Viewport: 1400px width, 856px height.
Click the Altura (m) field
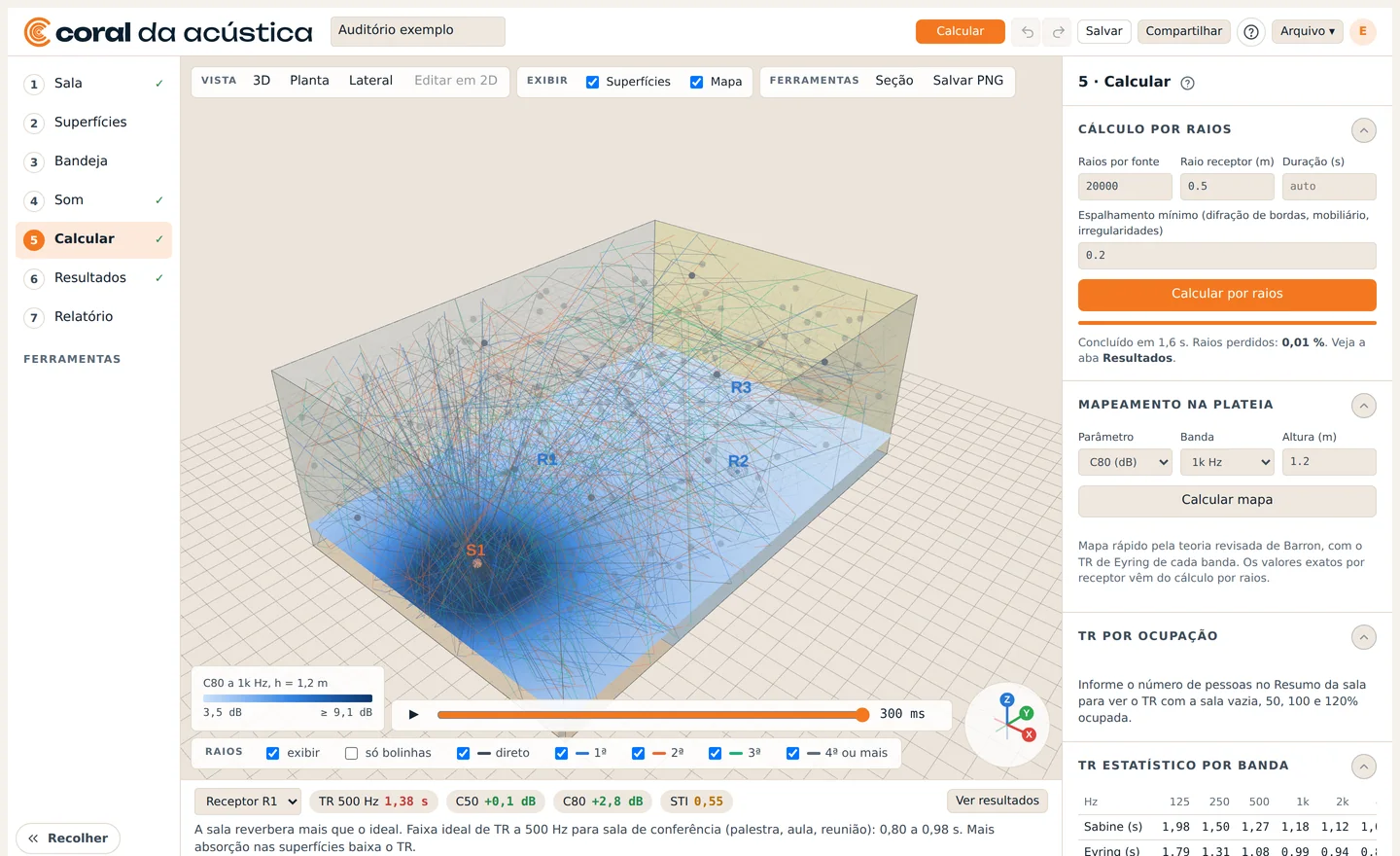(1329, 462)
